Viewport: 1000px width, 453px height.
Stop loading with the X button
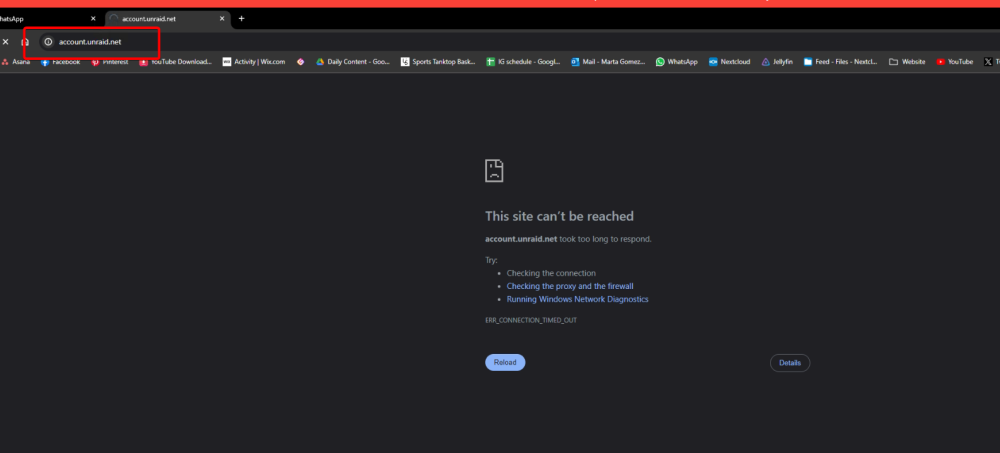tap(6, 41)
